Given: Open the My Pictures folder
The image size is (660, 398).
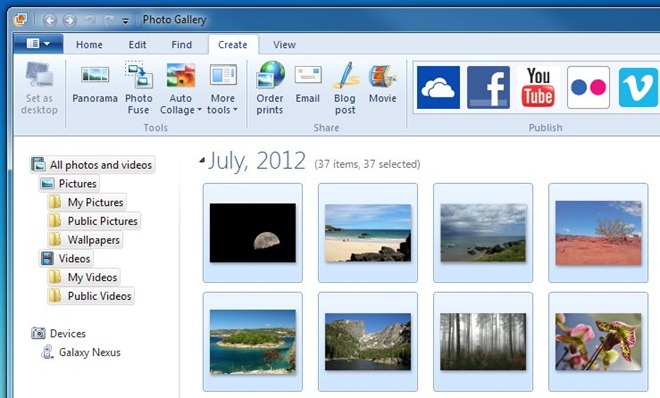Looking at the screenshot, I should 87,202.
